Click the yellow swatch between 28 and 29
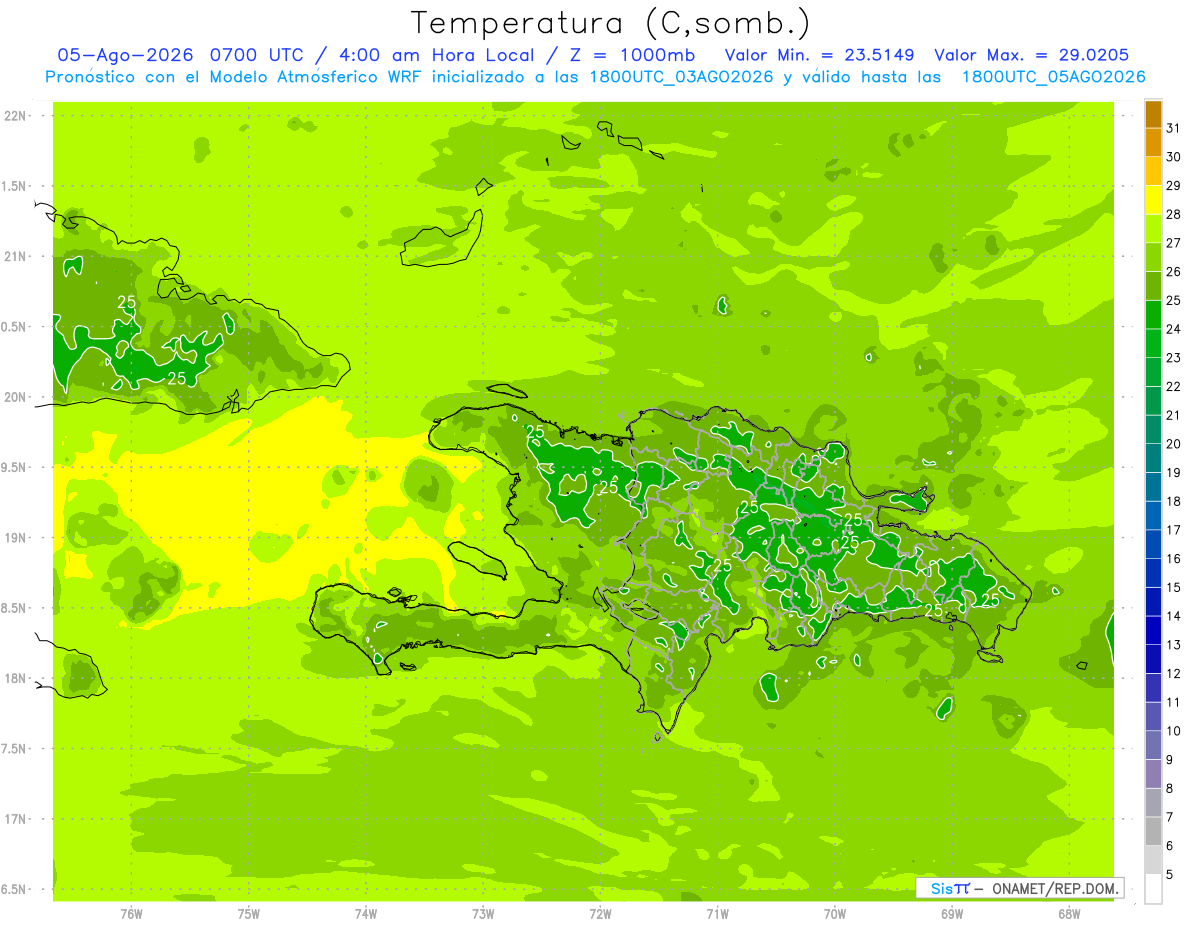Screen dimensions: 1200x927 click(x=1153, y=200)
